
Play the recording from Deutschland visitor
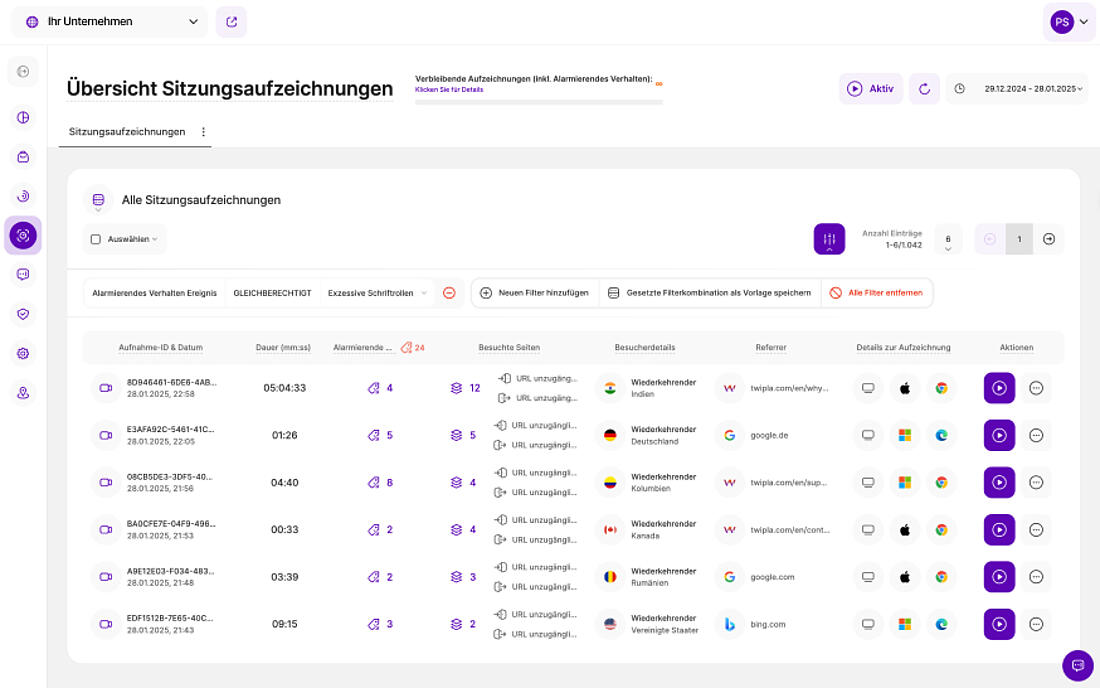point(999,436)
